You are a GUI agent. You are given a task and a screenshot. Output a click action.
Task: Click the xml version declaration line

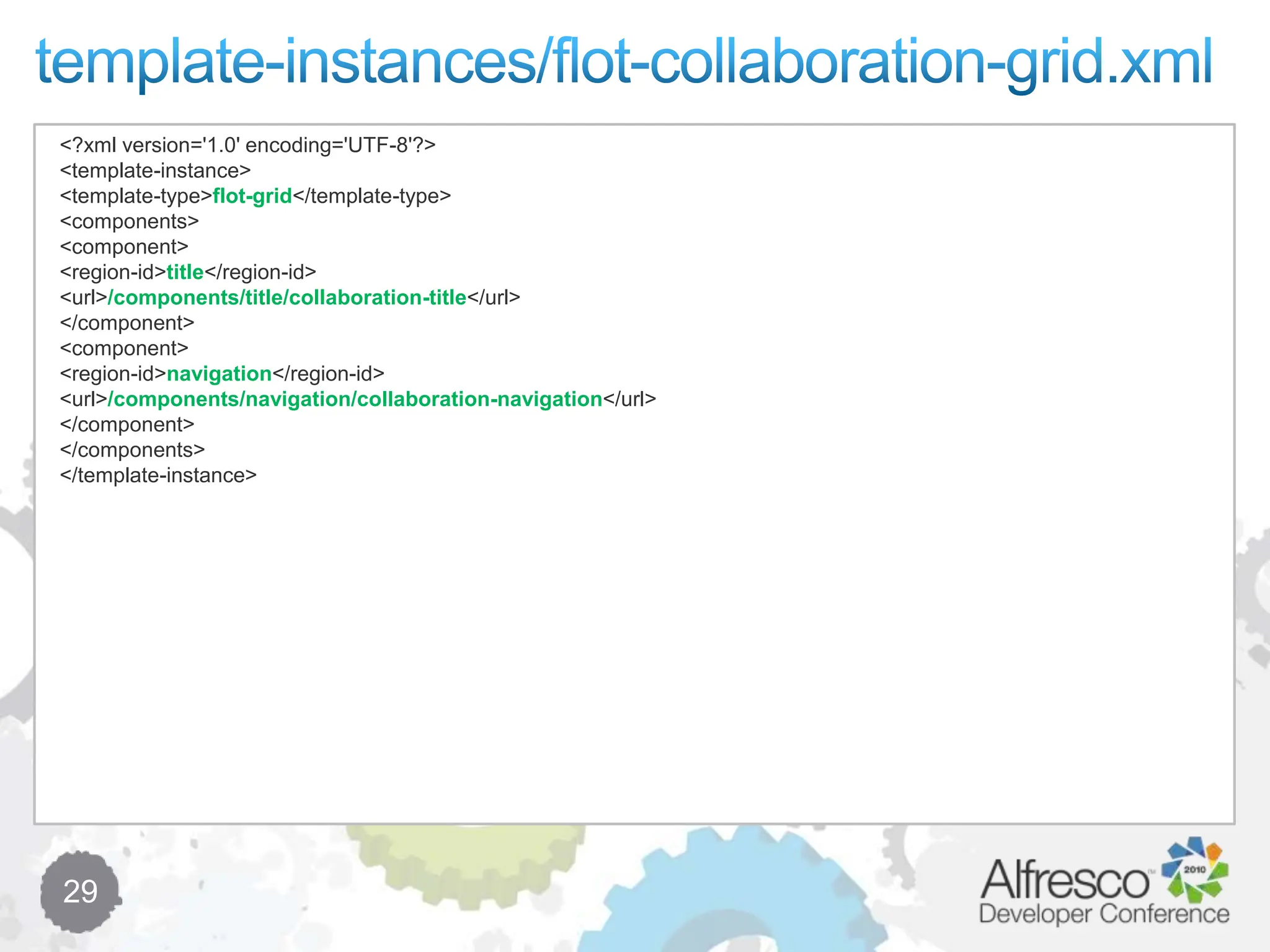[x=247, y=146]
